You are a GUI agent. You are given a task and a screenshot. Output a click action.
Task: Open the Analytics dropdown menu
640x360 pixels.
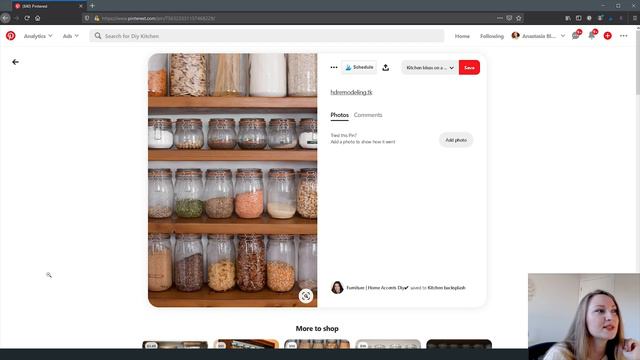(x=38, y=36)
